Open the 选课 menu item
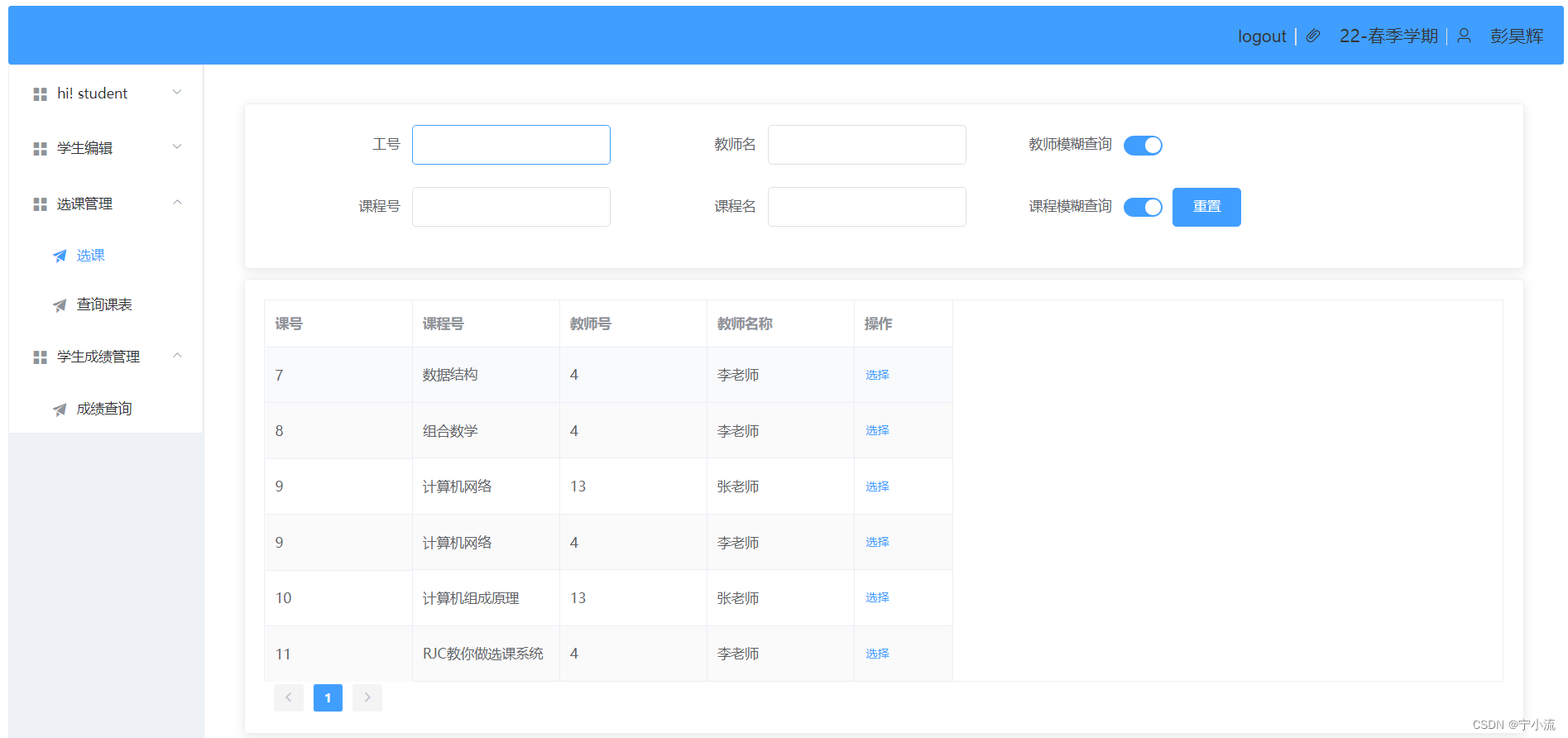This screenshot has width=1568, height=738. pyautogui.click(x=106, y=256)
